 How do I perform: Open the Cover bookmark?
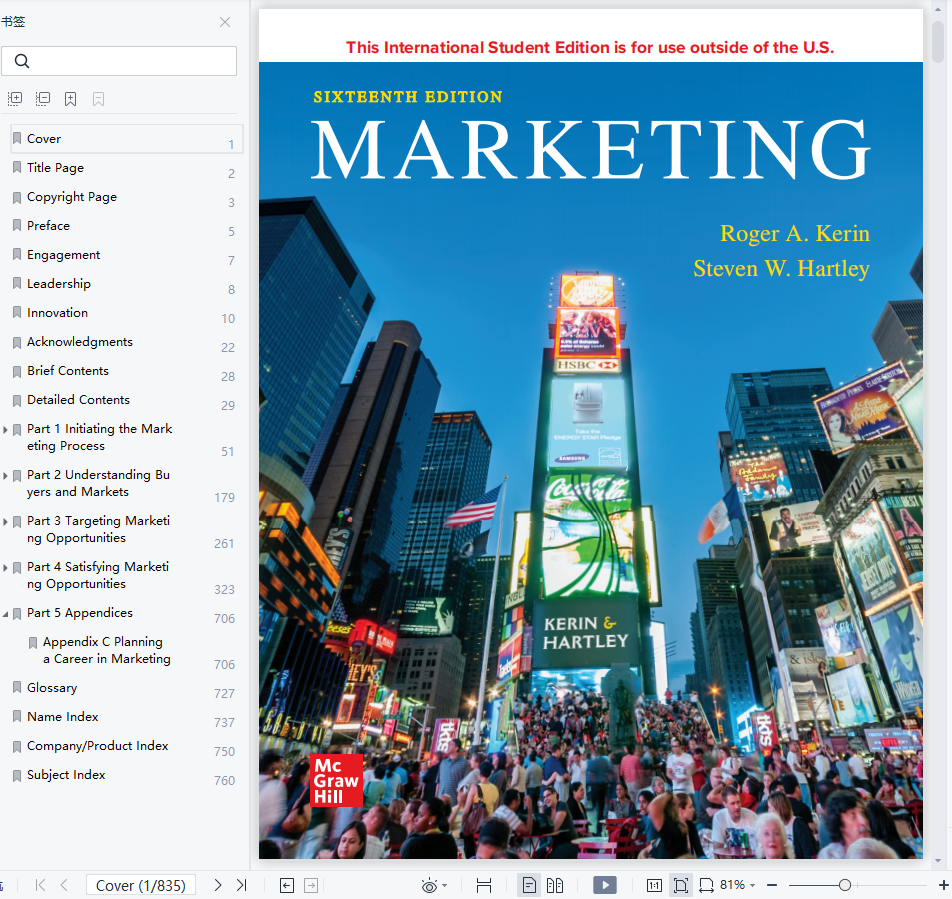[127, 139]
